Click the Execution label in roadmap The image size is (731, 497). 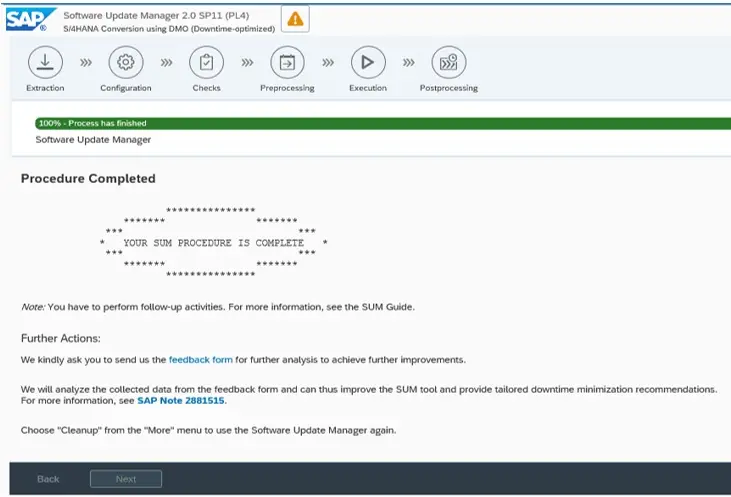coord(368,88)
